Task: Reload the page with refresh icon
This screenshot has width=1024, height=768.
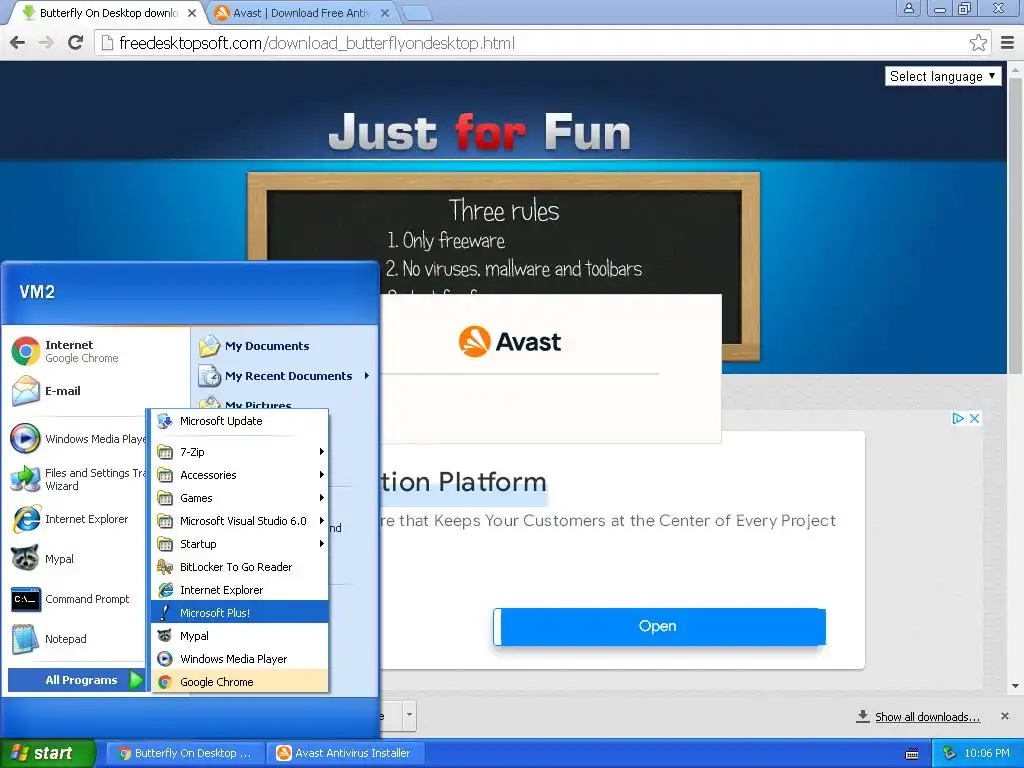Action: click(x=76, y=43)
